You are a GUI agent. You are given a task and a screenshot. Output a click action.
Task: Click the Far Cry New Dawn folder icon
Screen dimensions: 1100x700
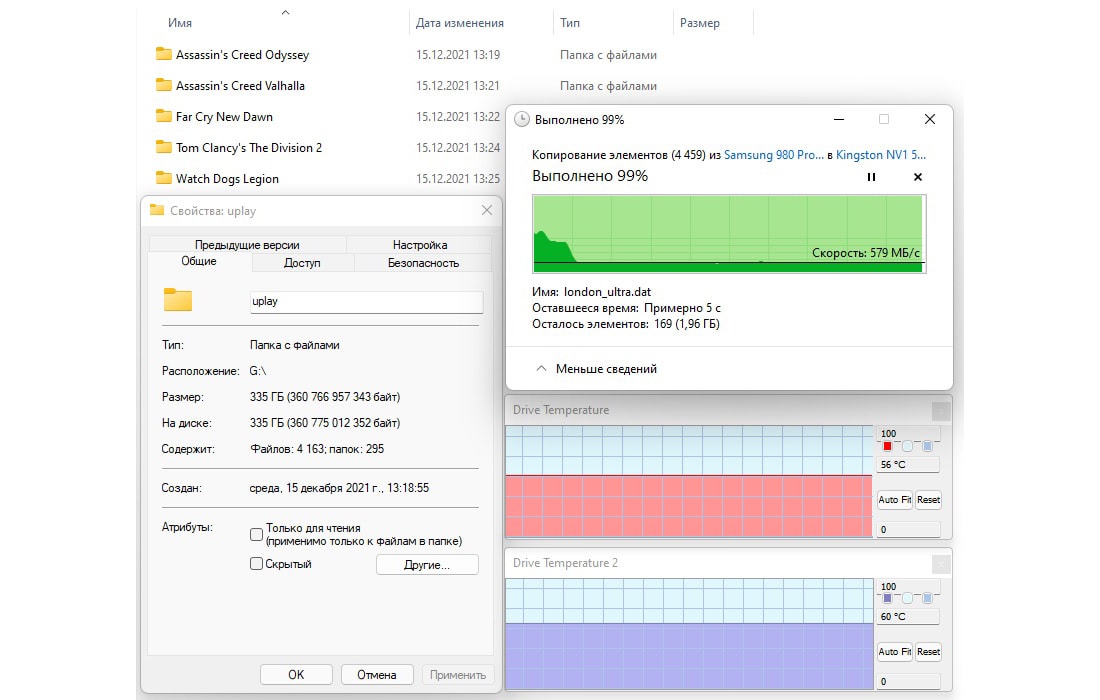click(164, 117)
